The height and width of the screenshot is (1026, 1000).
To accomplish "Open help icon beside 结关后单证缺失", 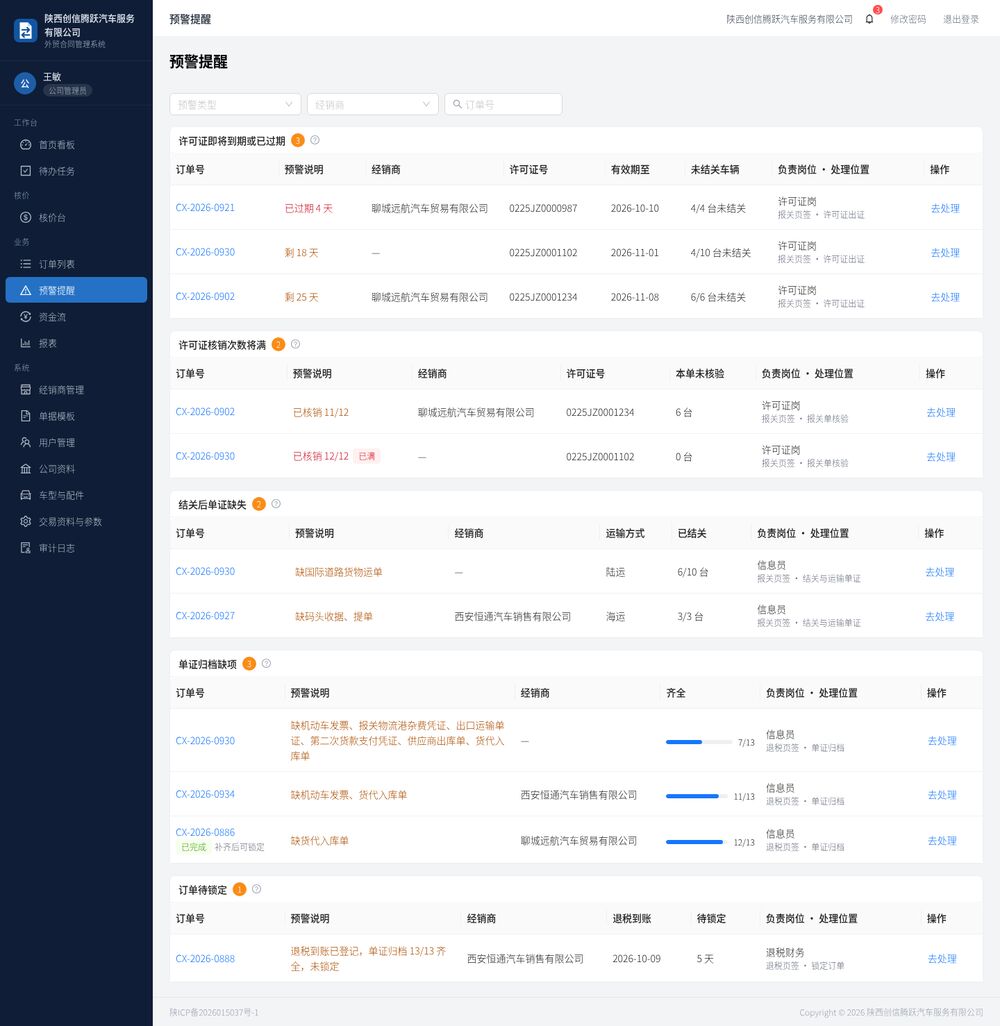I will (x=276, y=504).
